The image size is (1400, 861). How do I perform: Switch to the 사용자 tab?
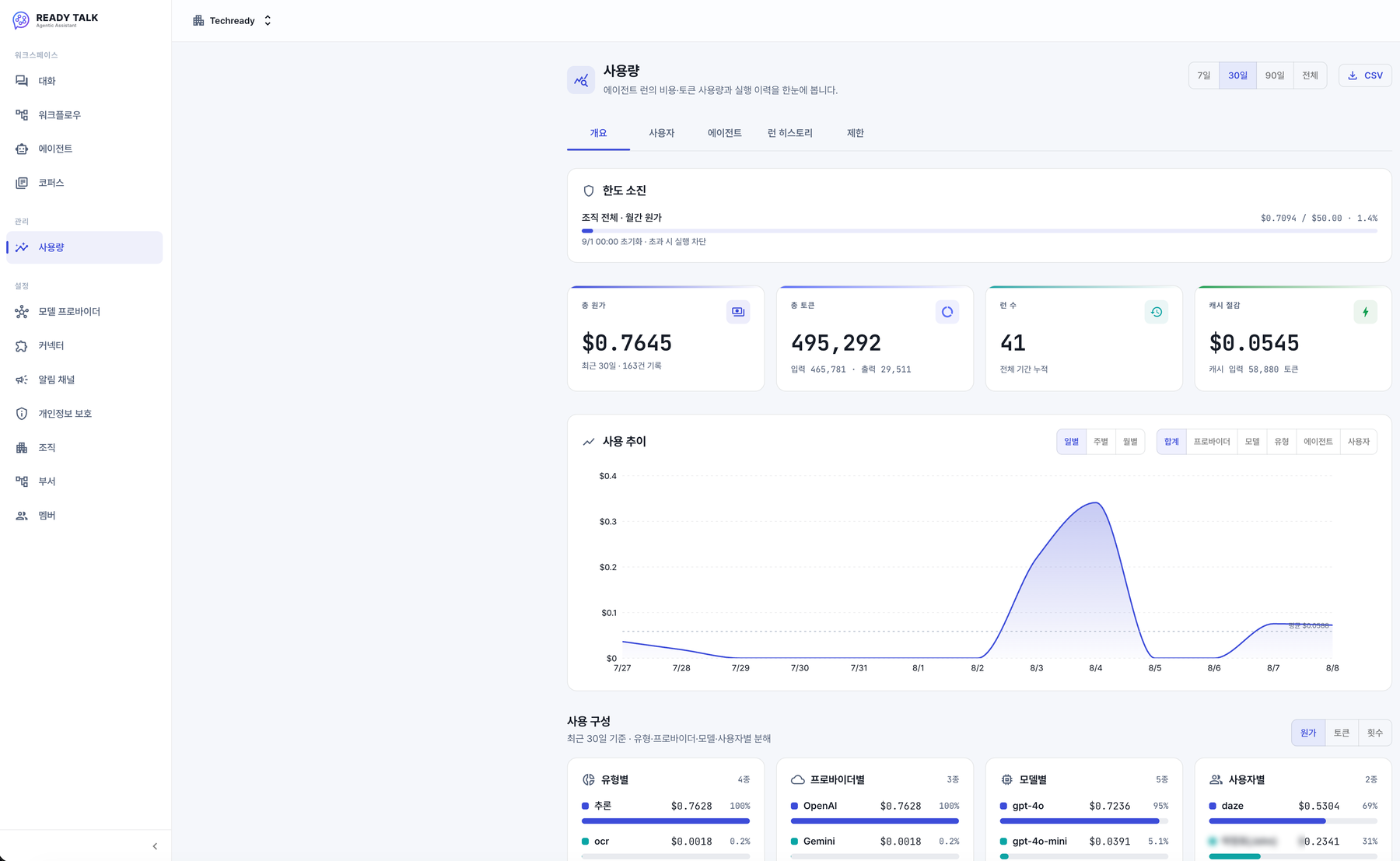pos(662,133)
